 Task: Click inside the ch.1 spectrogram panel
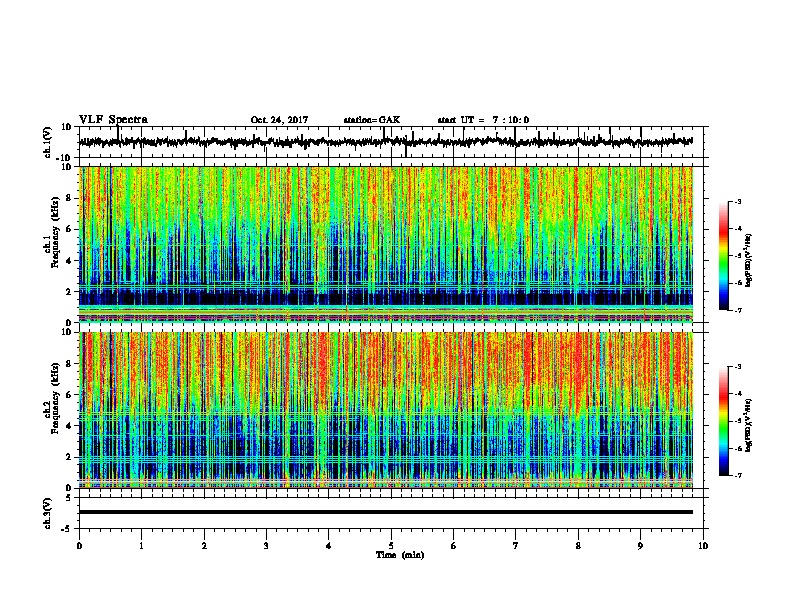point(386,244)
